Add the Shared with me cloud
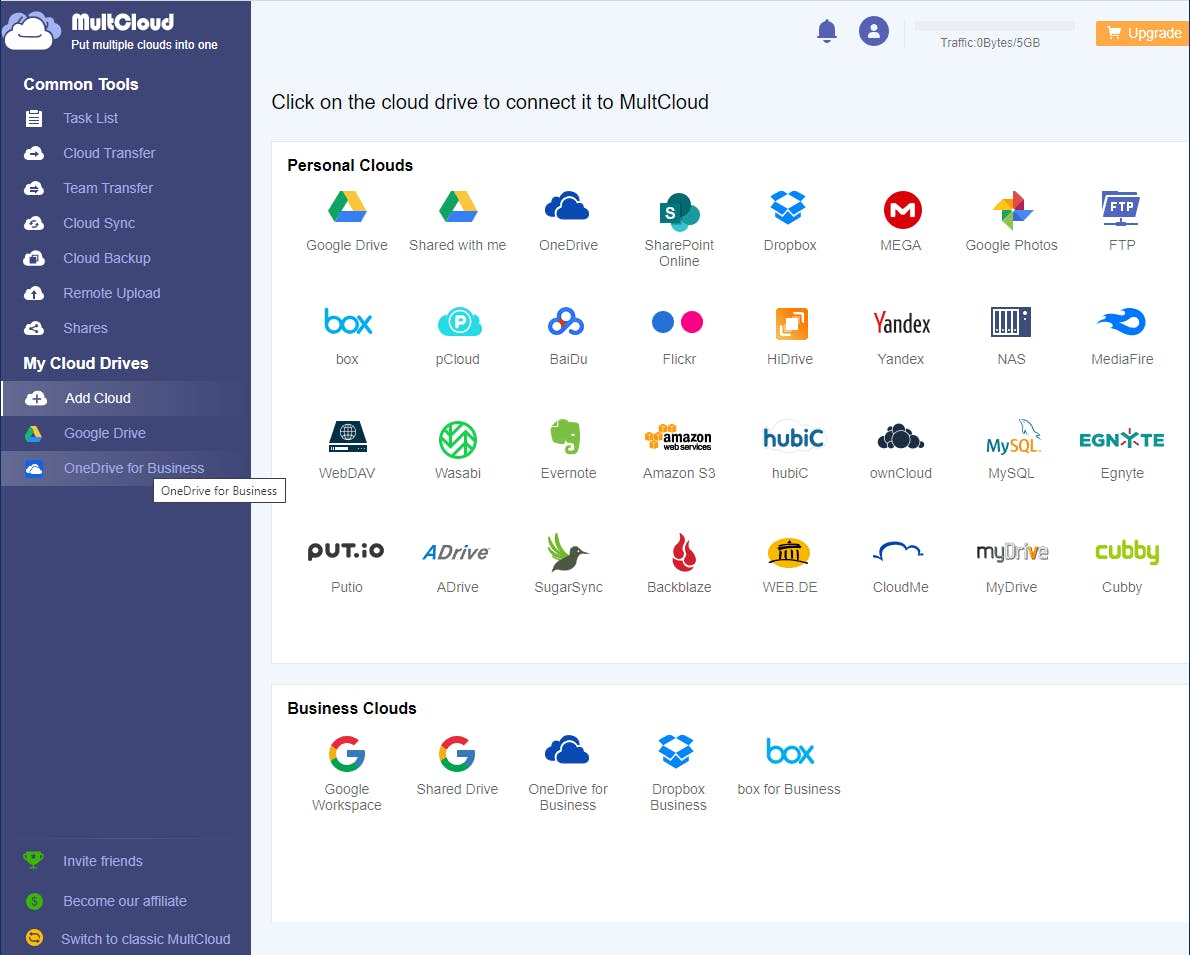 coord(458,222)
